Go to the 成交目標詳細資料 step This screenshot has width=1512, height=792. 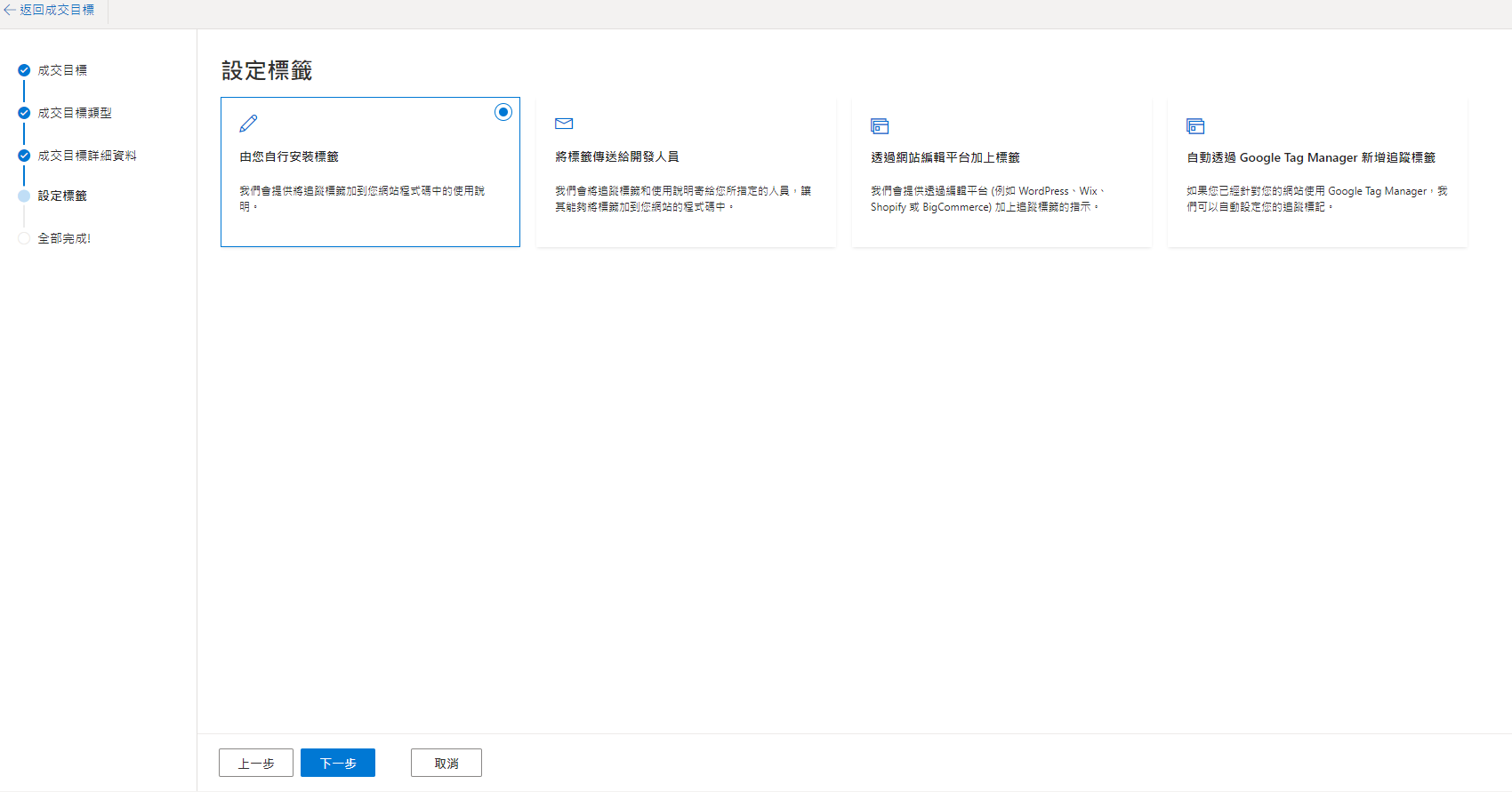pyautogui.click(x=87, y=156)
